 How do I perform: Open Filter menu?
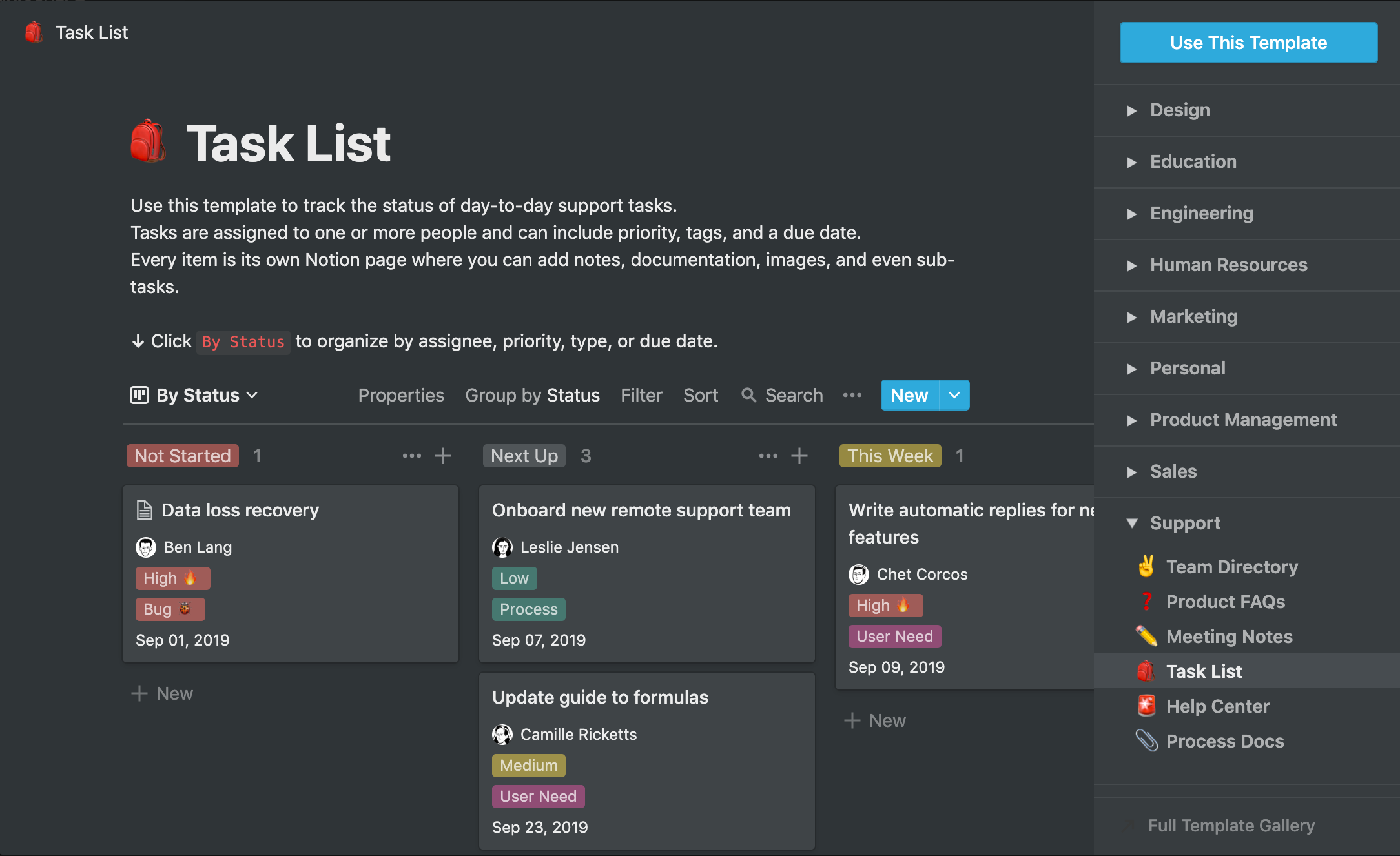(641, 395)
